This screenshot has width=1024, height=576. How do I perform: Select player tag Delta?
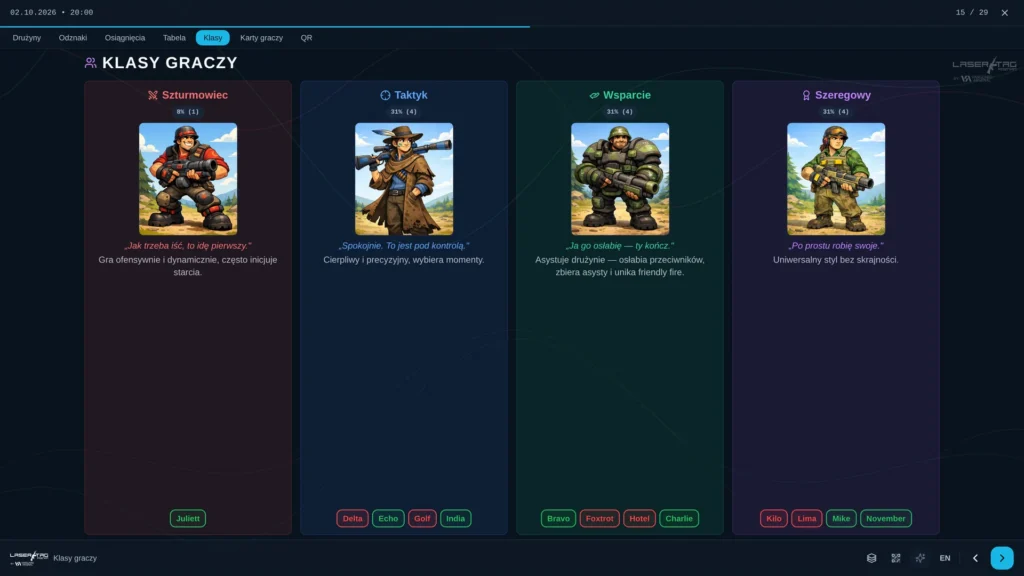tap(353, 519)
